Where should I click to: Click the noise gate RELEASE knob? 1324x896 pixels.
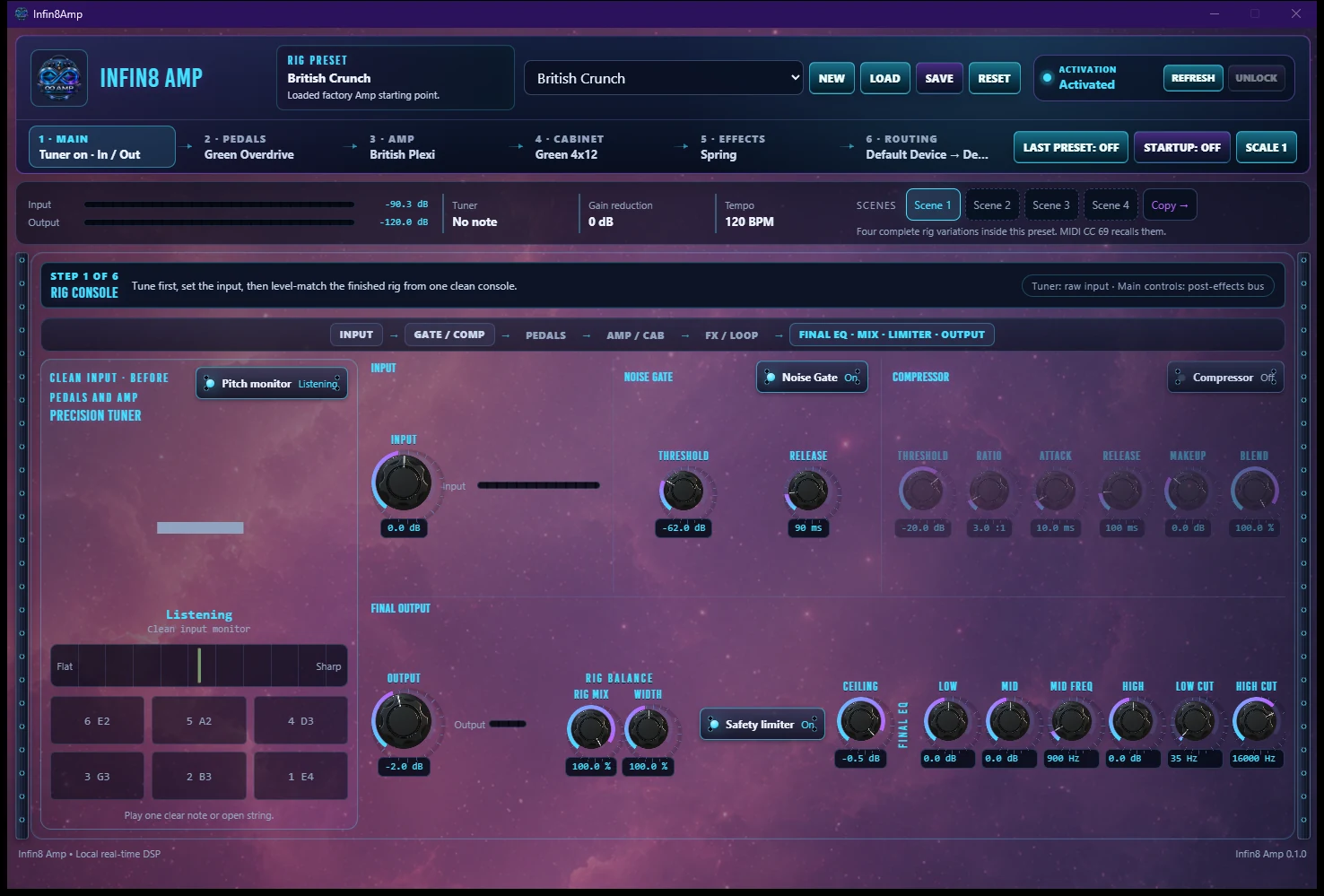[x=808, y=490]
